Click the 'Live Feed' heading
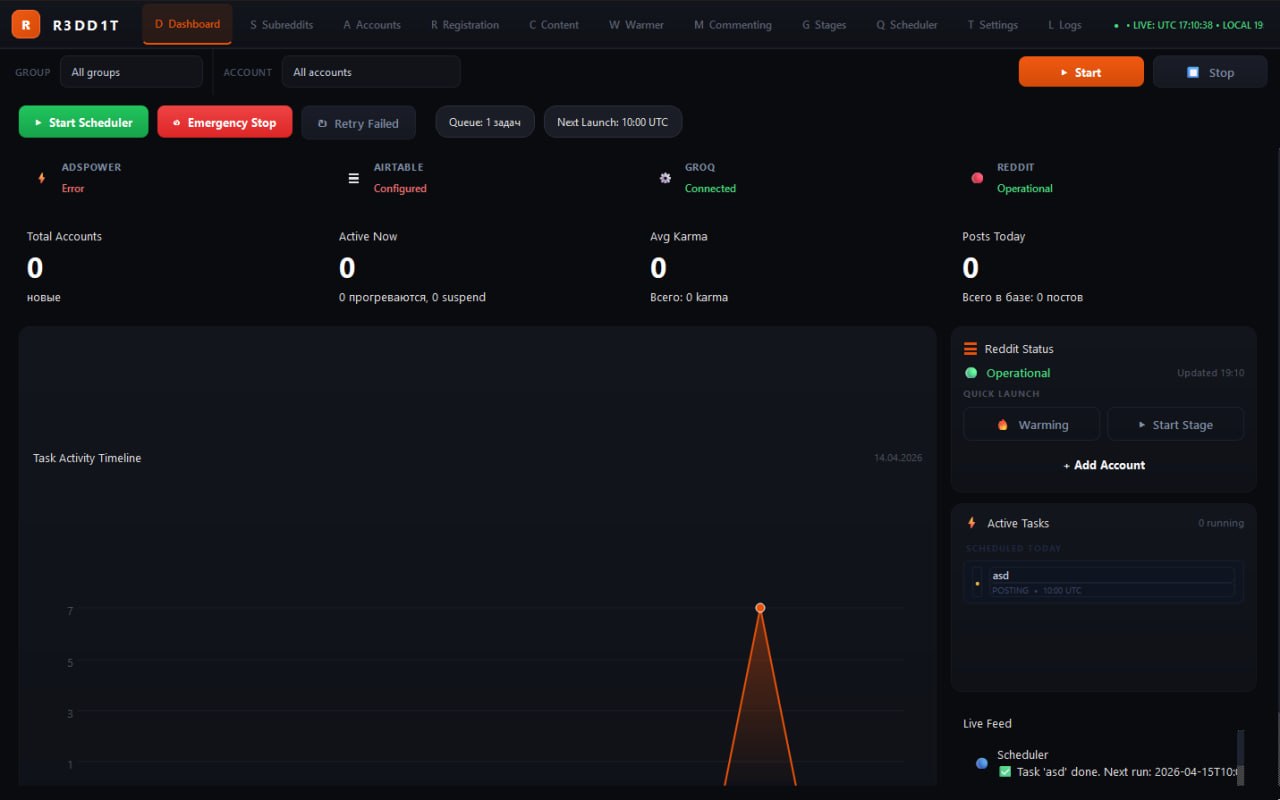The height and width of the screenshot is (800, 1280). (988, 723)
